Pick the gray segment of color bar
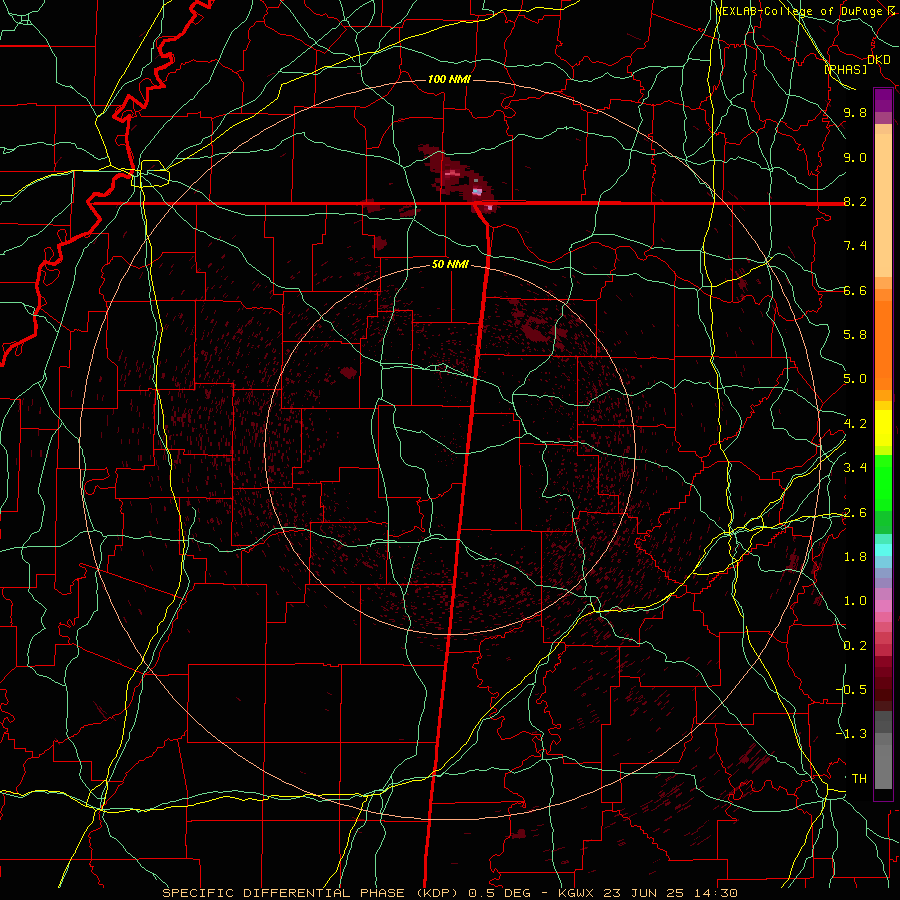This screenshot has height=900, width=900. (883, 767)
